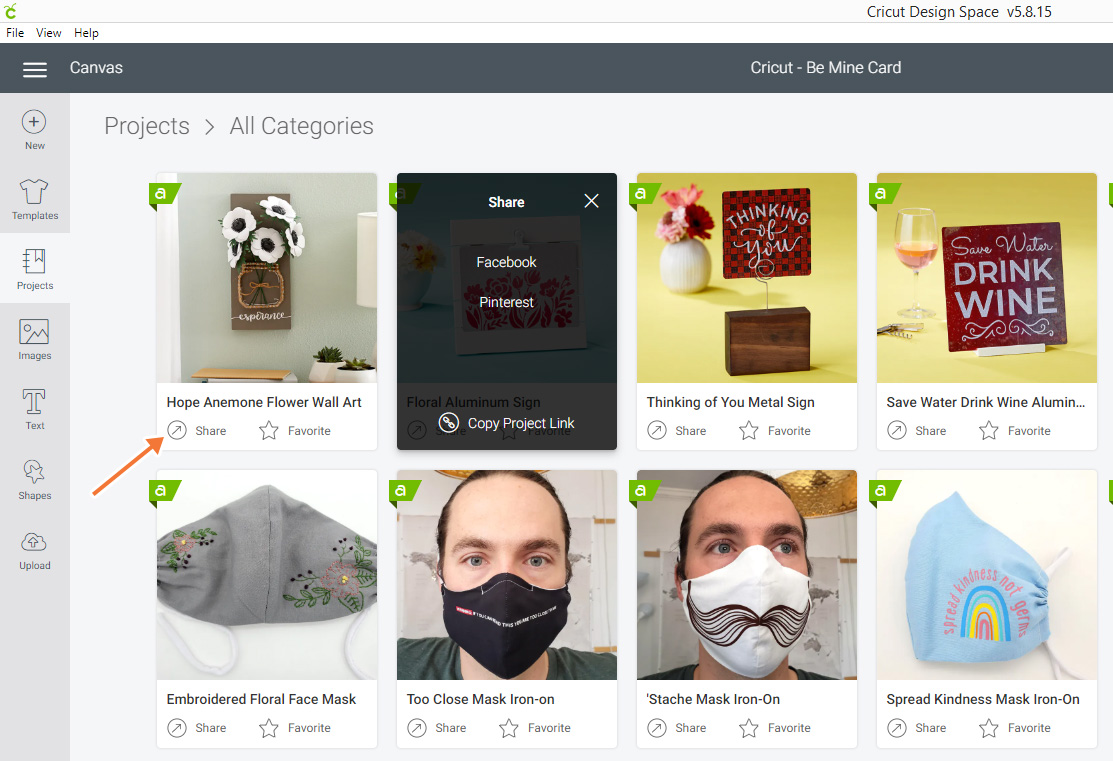
Task: Share arrow icon under Embroidered Floral Face Mask
Action: [177, 728]
